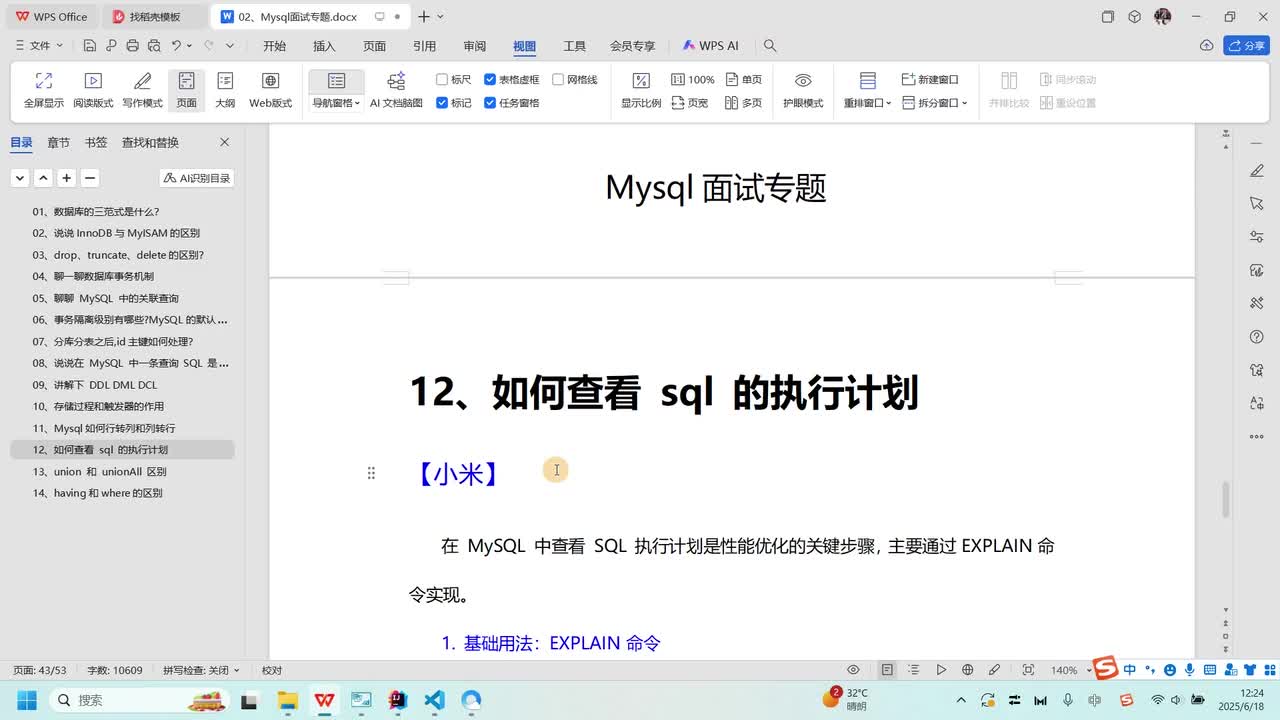
Task: Enable writing mode with pencil icon
Action: [142, 90]
